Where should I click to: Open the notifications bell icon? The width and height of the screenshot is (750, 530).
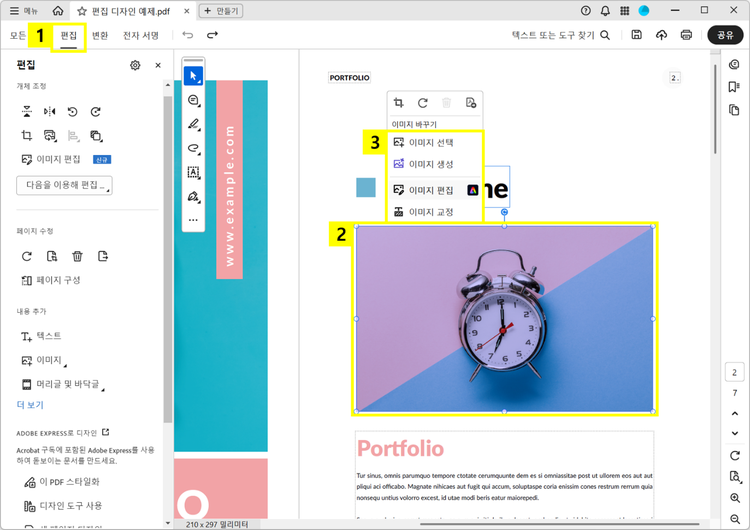[x=605, y=11]
